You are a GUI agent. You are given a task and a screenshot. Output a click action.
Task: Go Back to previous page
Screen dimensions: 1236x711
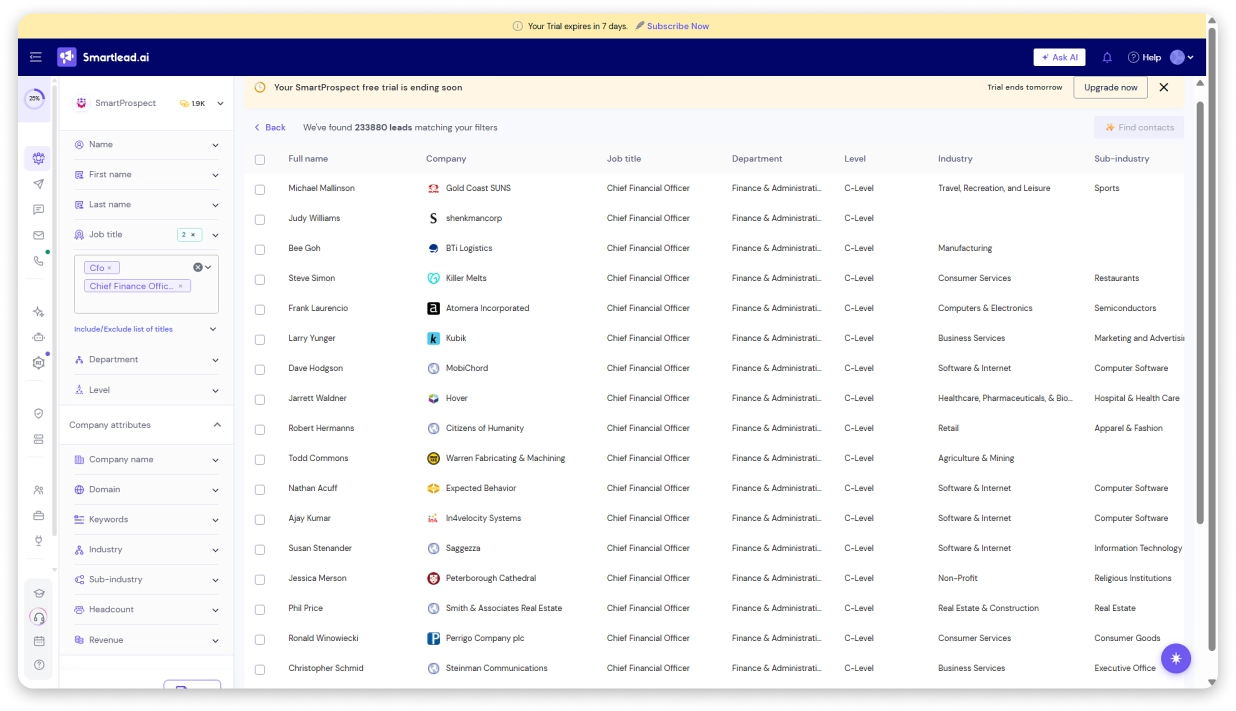(270, 127)
